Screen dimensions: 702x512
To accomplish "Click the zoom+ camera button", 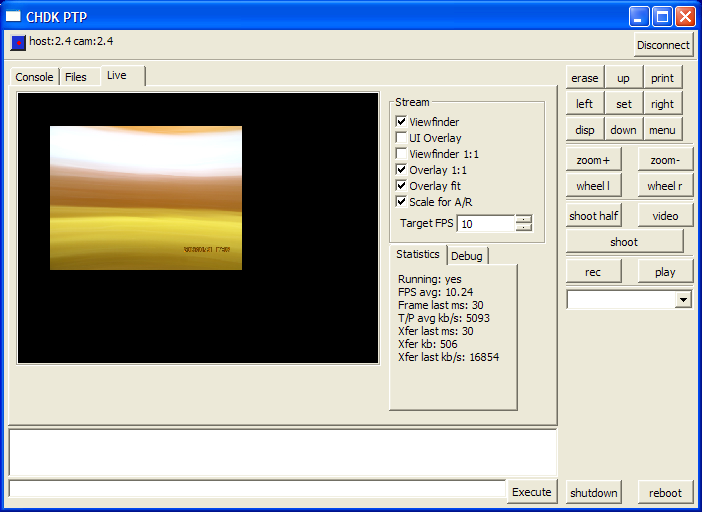I will click(x=593, y=160).
